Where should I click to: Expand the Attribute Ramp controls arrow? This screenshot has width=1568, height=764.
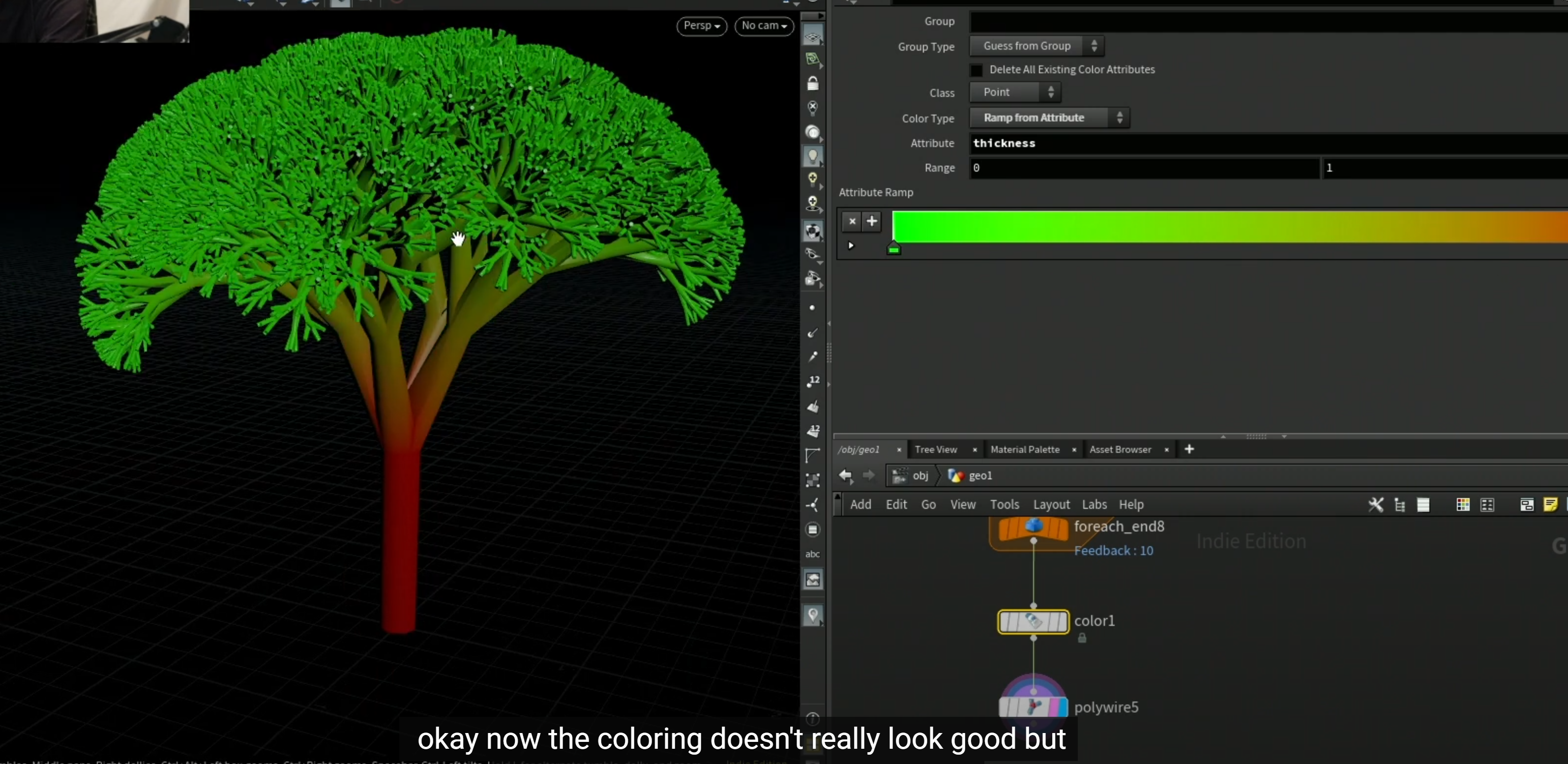(851, 246)
